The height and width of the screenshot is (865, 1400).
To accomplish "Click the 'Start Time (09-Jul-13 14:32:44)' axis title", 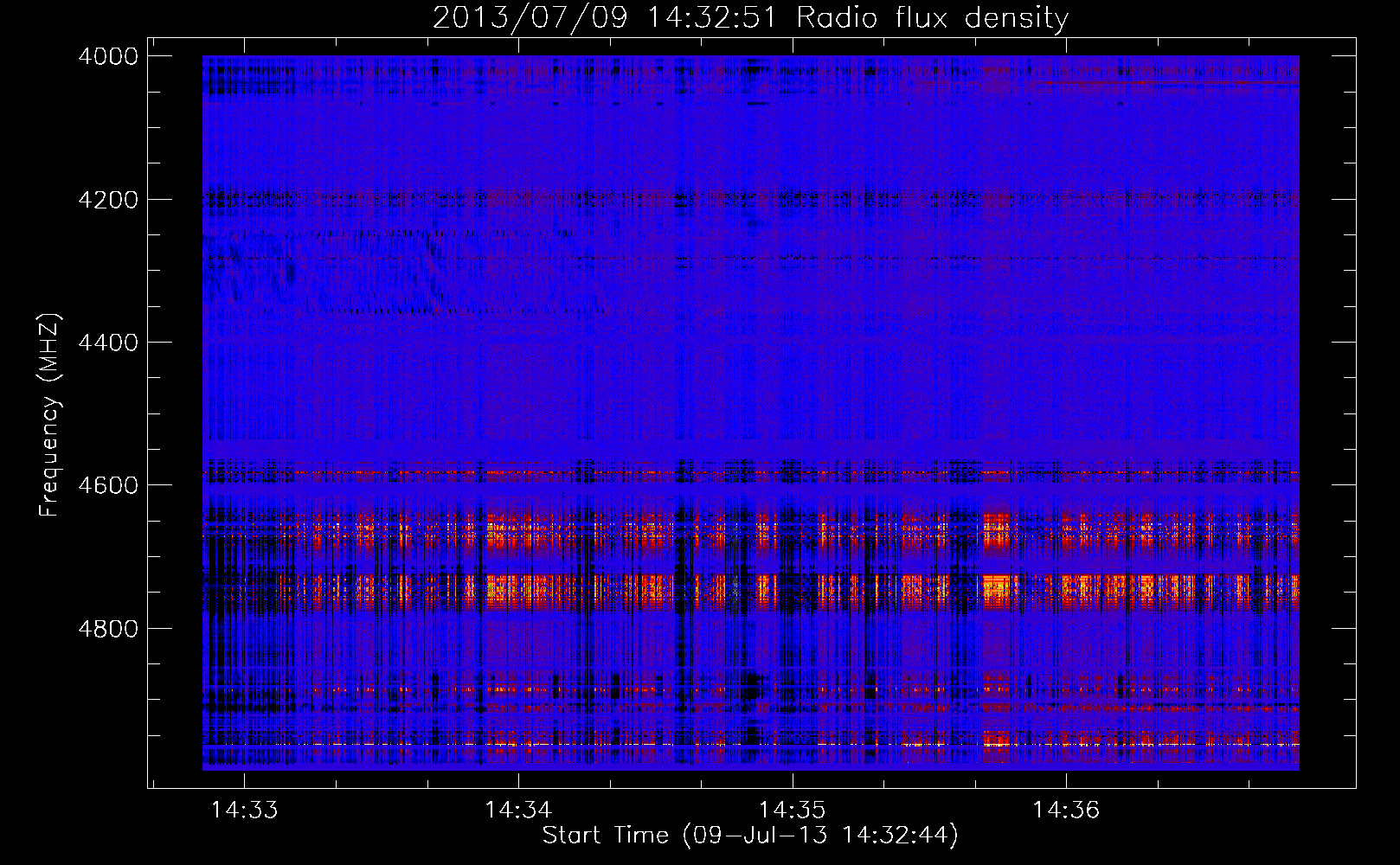I will (x=750, y=836).
